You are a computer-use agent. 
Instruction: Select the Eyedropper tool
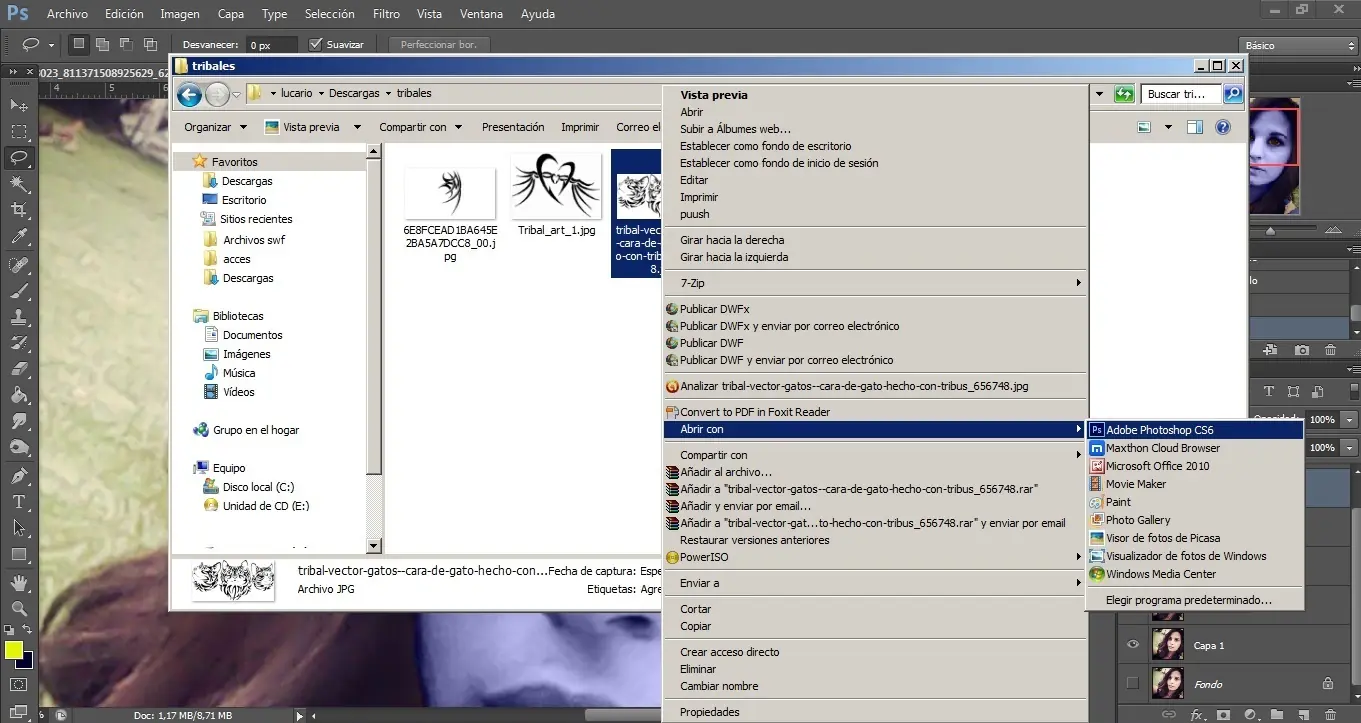click(x=19, y=236)
